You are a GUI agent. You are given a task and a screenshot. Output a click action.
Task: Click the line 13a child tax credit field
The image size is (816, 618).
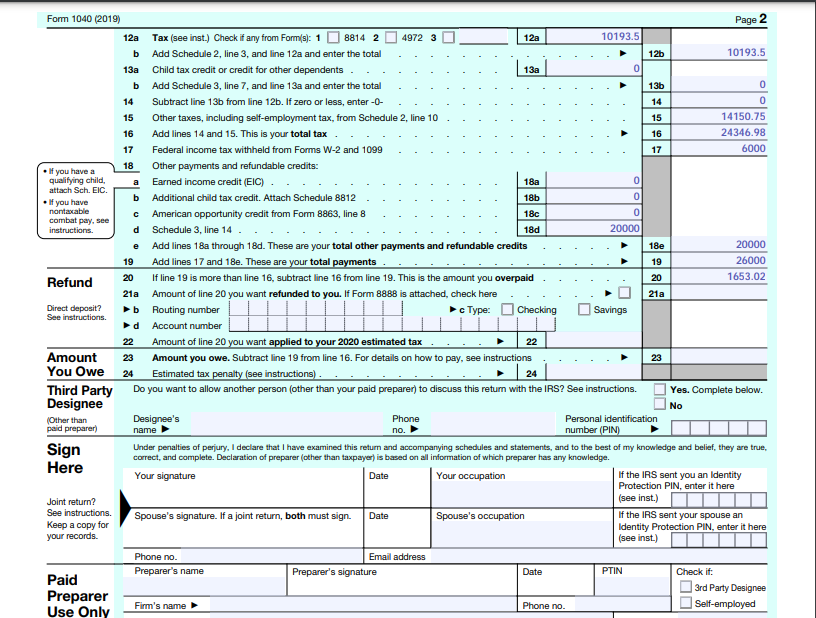click(593, 69)
